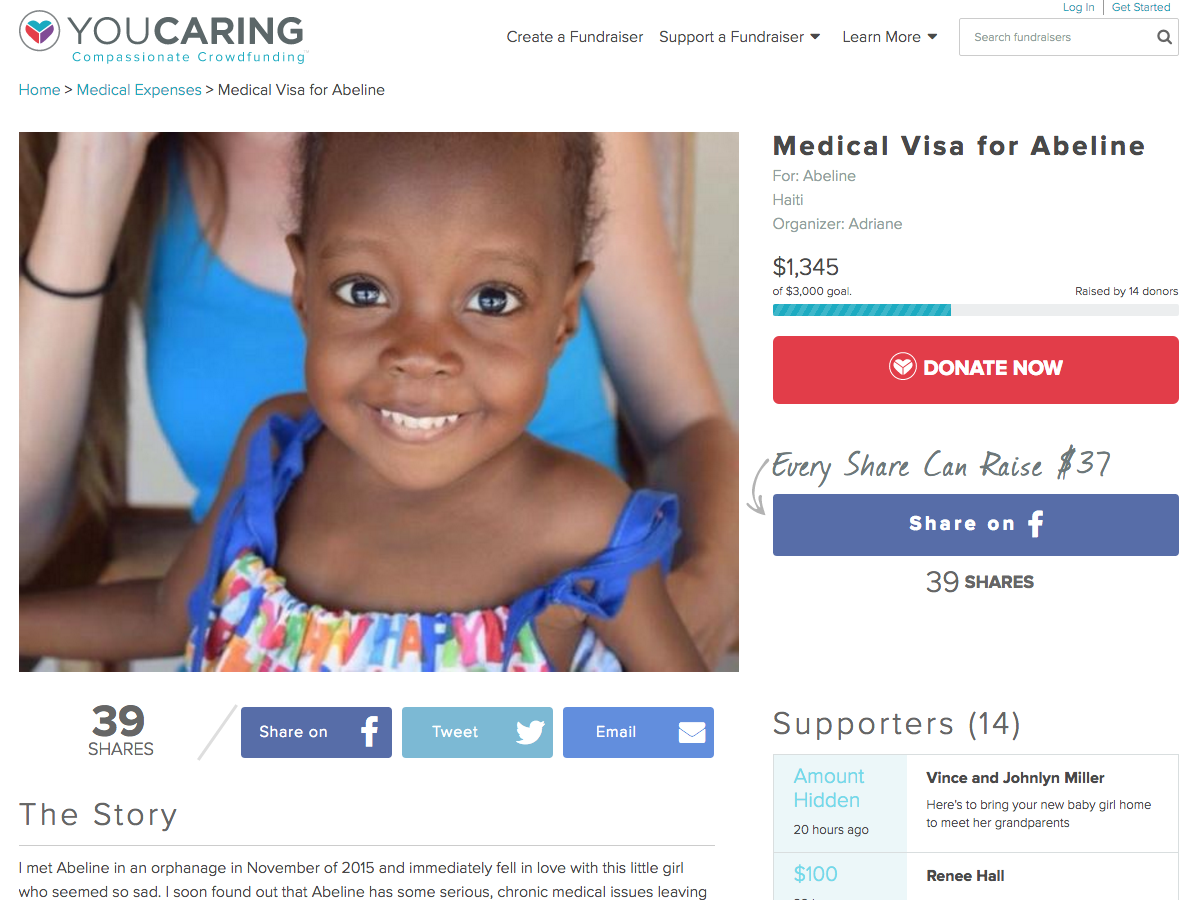Focus the Search fundraisers field
The height and width of the screenshot is (900, 1200).
coord(1056,37)
